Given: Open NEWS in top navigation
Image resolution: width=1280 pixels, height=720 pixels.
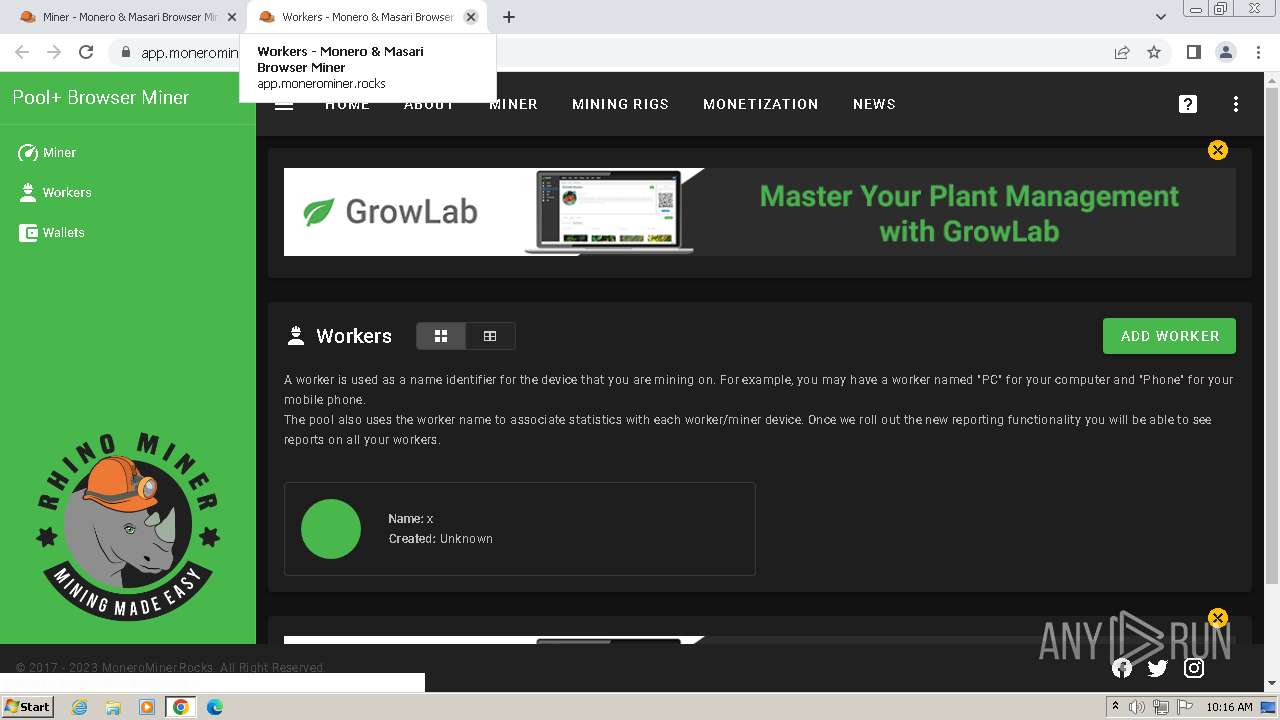Looking at the screenshot, I should pyautogui.click(x=874, y=104).
